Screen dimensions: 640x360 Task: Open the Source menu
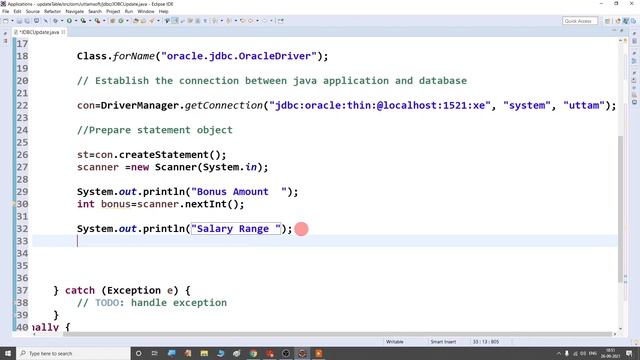(33, 11)
